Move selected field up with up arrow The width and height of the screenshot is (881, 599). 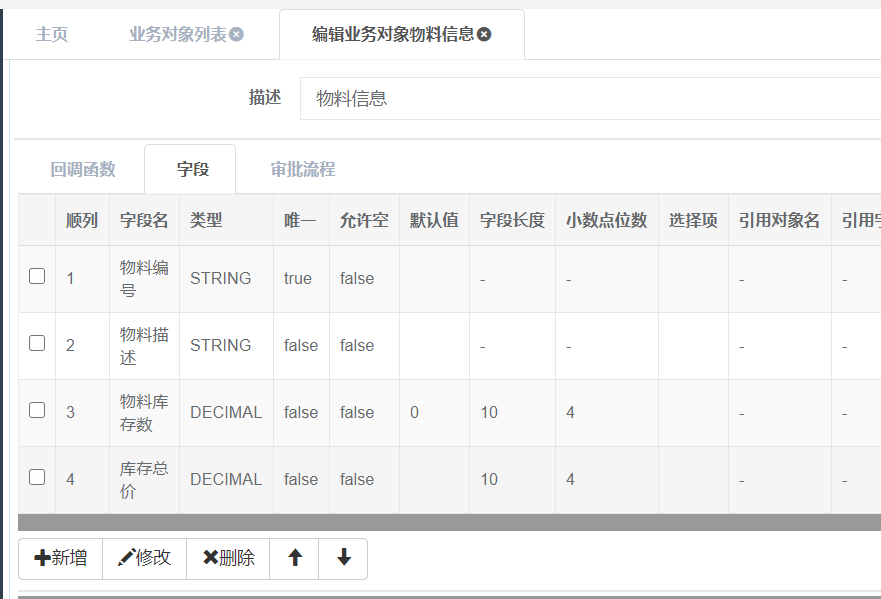(x=294, y=558)
